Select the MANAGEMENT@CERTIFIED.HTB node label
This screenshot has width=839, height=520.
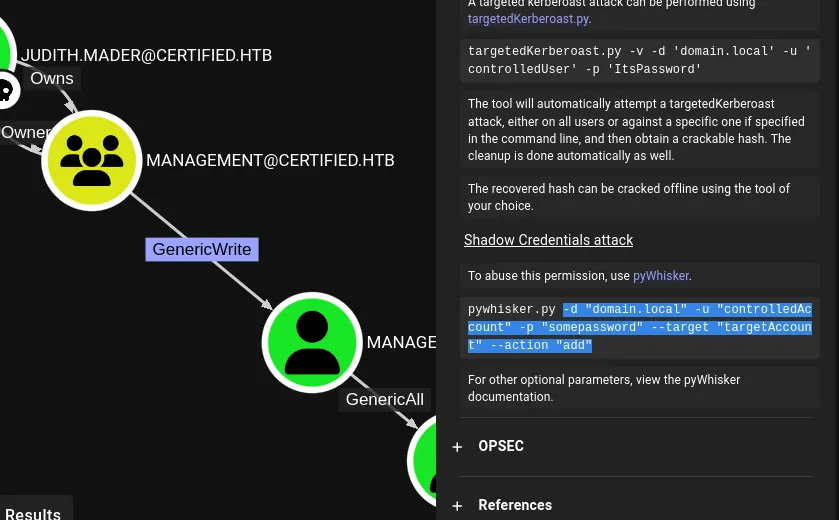pos(270,160)
